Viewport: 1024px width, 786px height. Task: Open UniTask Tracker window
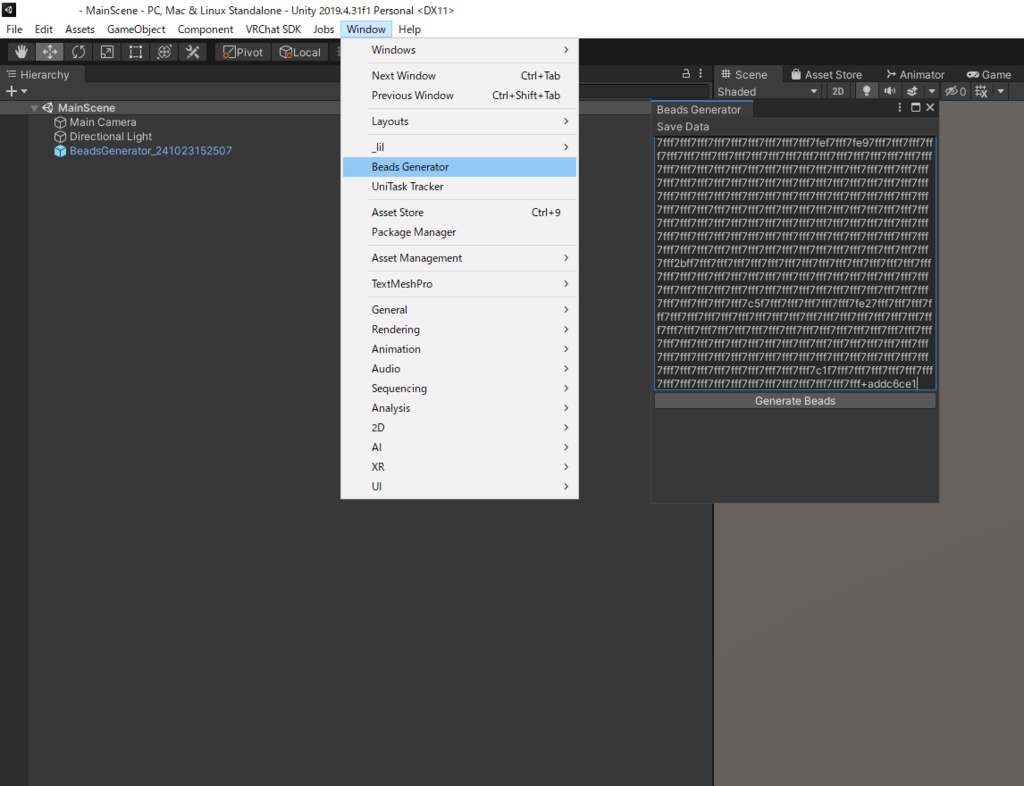click(x=460, y=187)
